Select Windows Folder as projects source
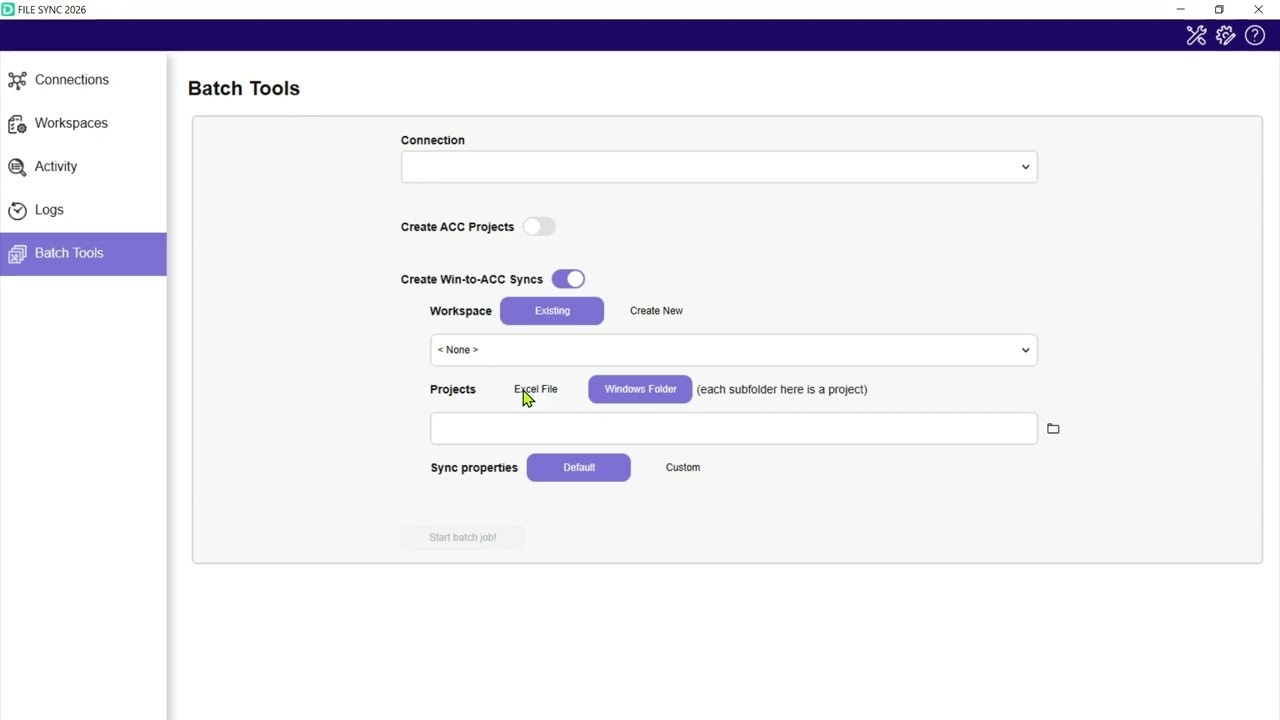The image size is (1280, 720). pos(640,389)
